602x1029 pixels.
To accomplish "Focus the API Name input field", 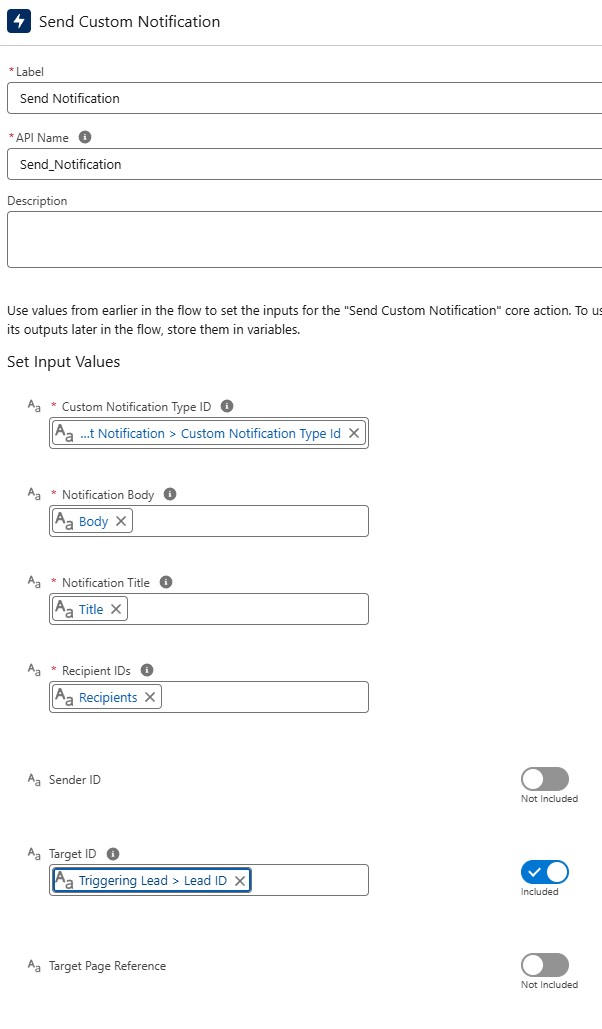I will click(x=300, y=164).
